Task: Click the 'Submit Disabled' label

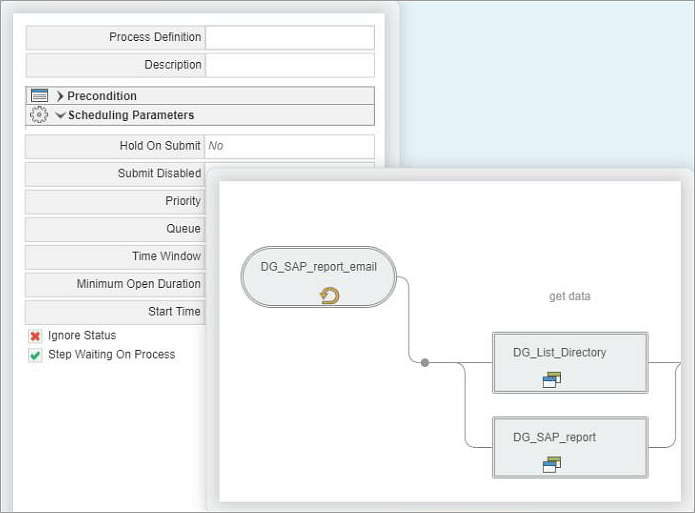Action: [x=160, y=173]
